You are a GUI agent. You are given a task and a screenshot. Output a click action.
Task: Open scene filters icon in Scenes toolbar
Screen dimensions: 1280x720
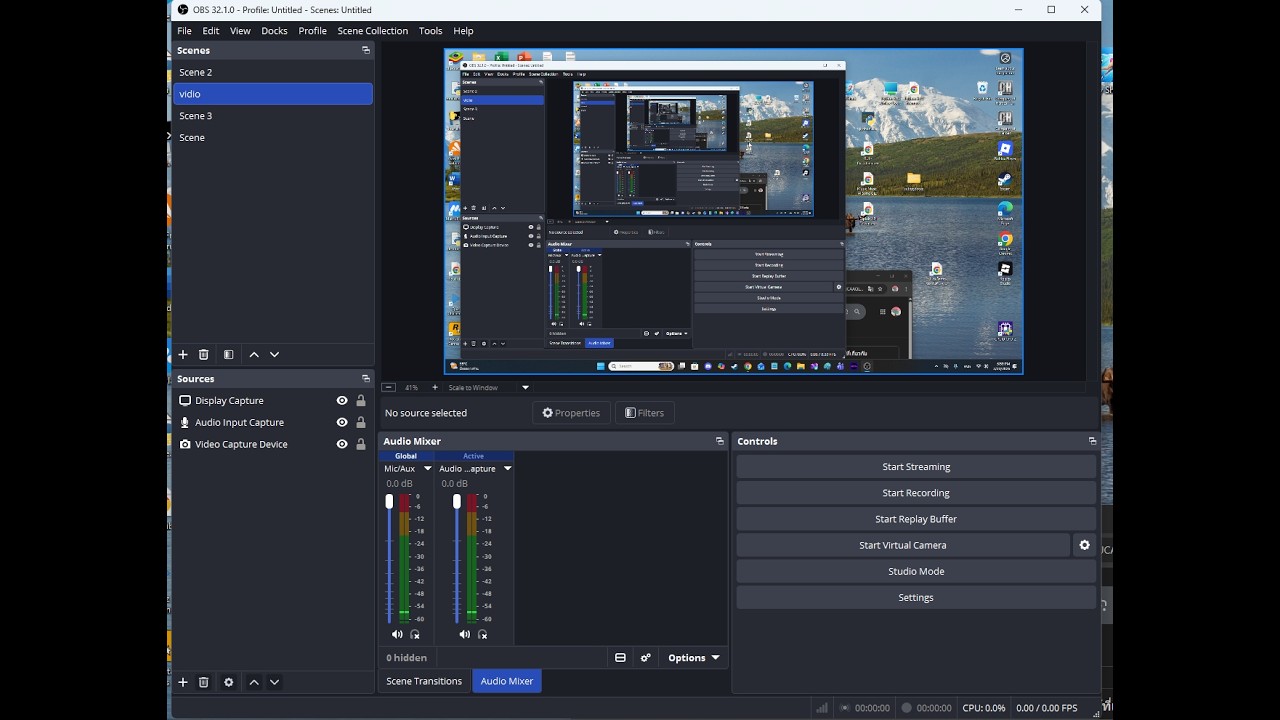click(229, 355)
